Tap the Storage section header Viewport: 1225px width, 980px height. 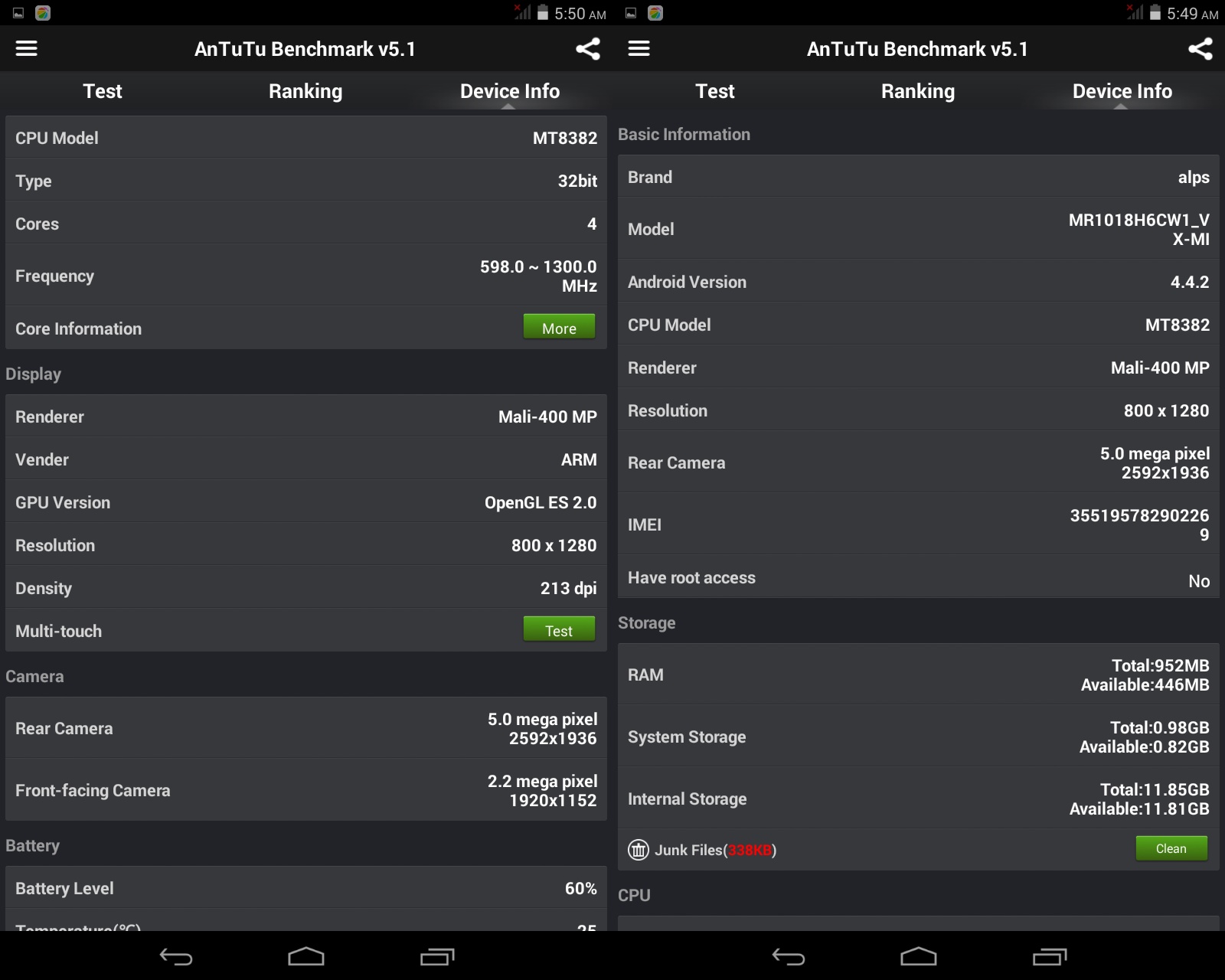(x=646, y=622)
